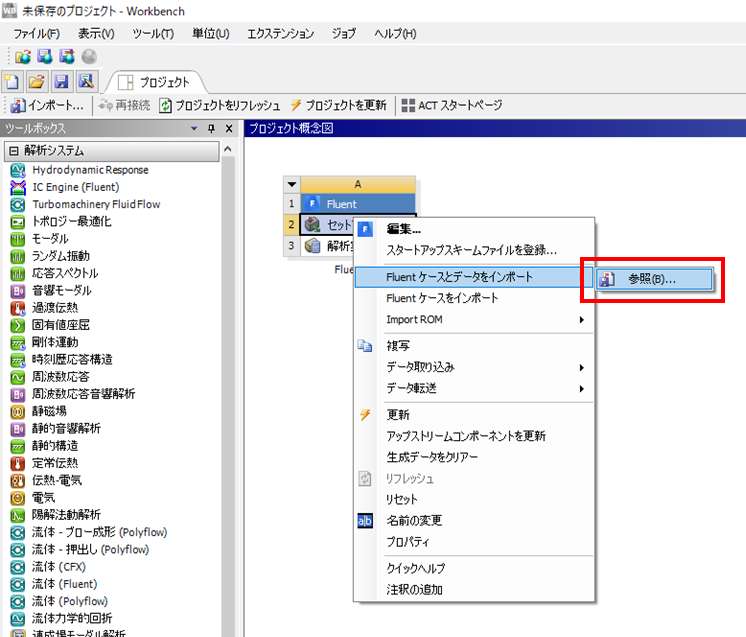Expand the Import Data (データ取り込み) submenu
This screenshot has height=637, width=746.
[x=581, y=368]
